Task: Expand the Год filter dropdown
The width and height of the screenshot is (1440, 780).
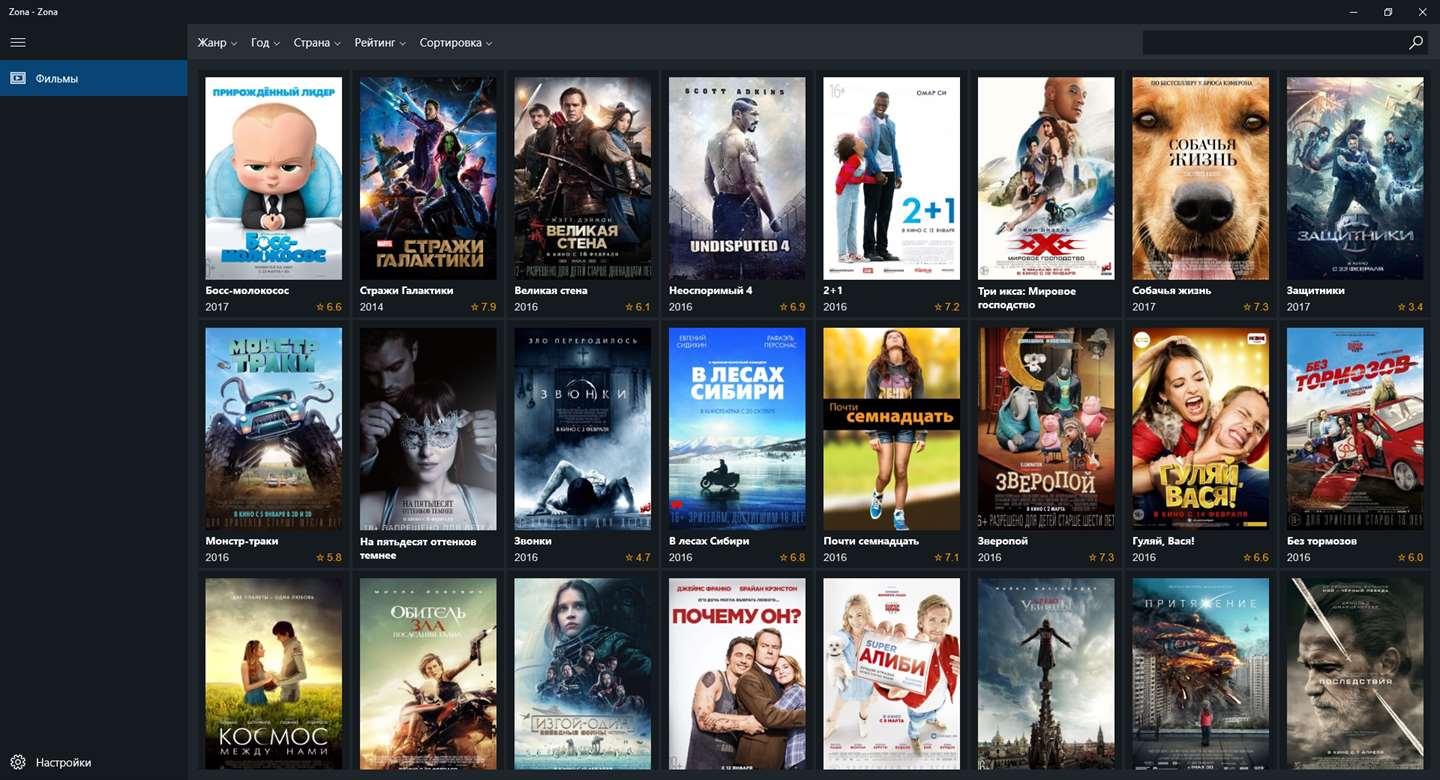Action: (265, 43)
